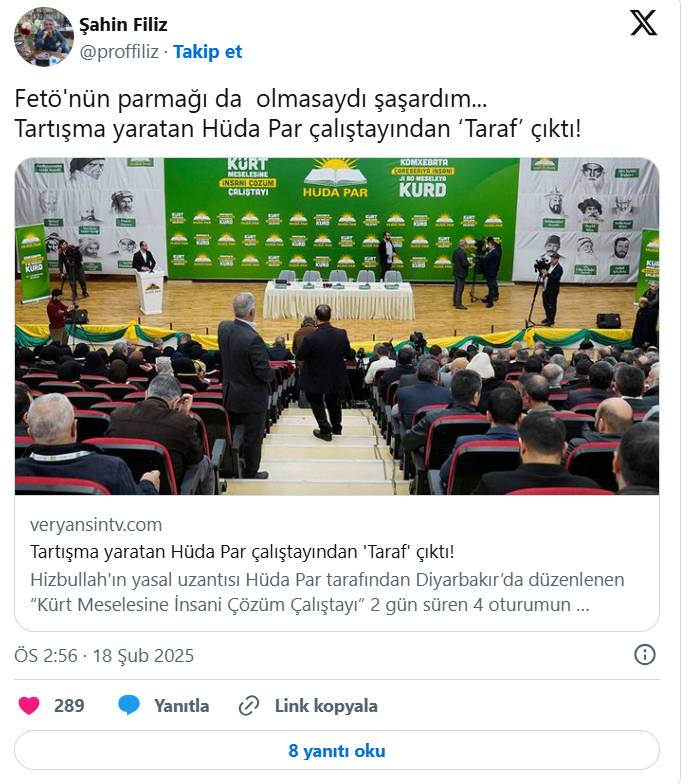Click the chain link copy icon
This screenshot has height=784, width=698.
(248, 706)
